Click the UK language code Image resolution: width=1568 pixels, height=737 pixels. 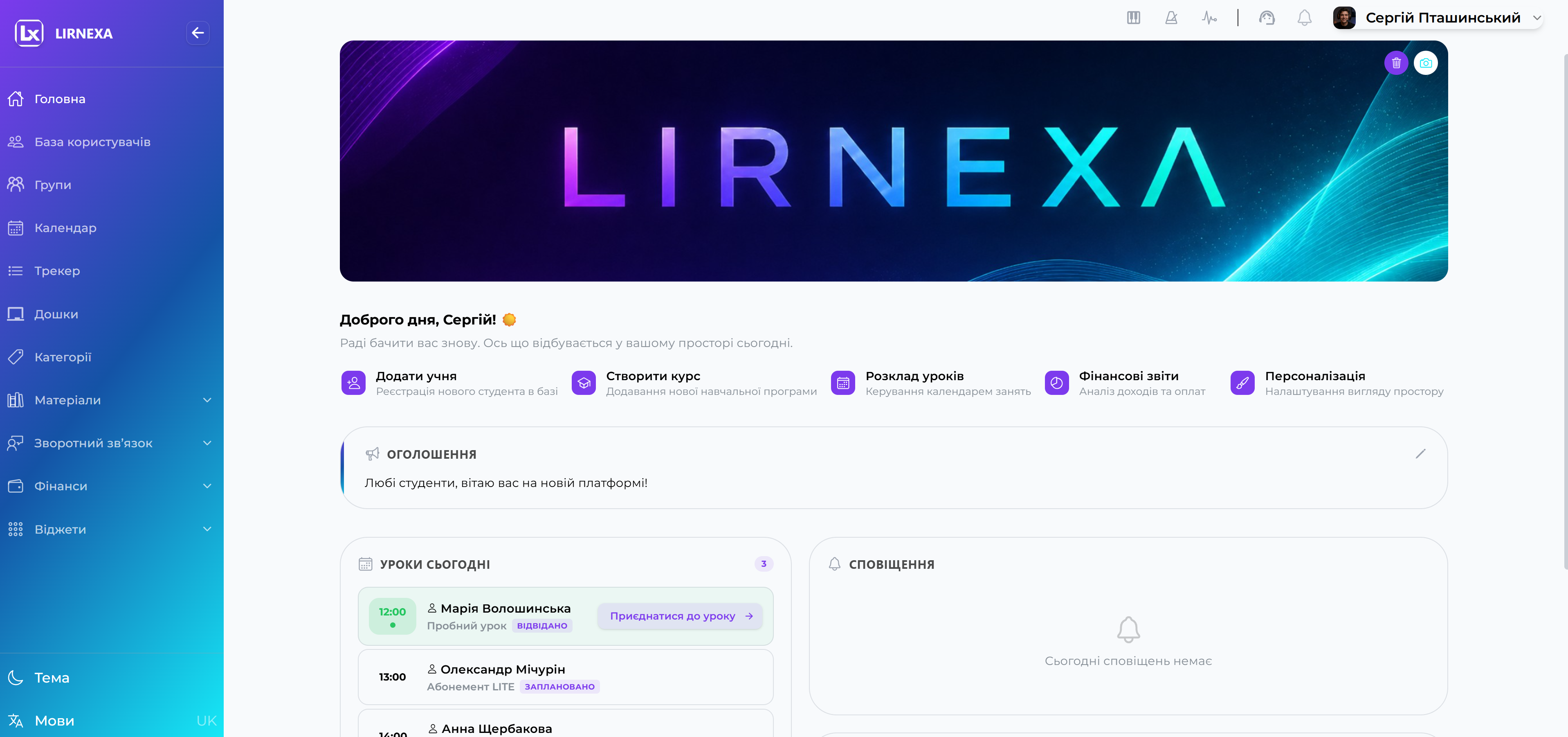coord(207,721)
